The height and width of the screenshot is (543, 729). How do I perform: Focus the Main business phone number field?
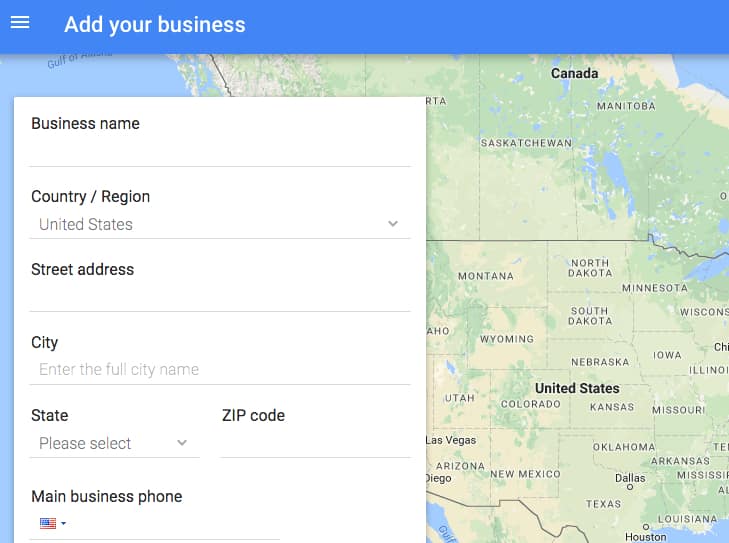pyautogui.click(x=175, y=523)
